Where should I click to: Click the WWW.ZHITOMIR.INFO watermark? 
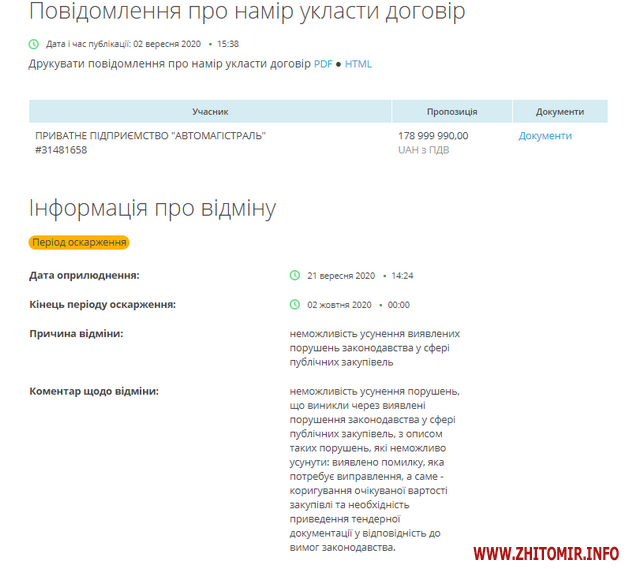pos(546,552)
